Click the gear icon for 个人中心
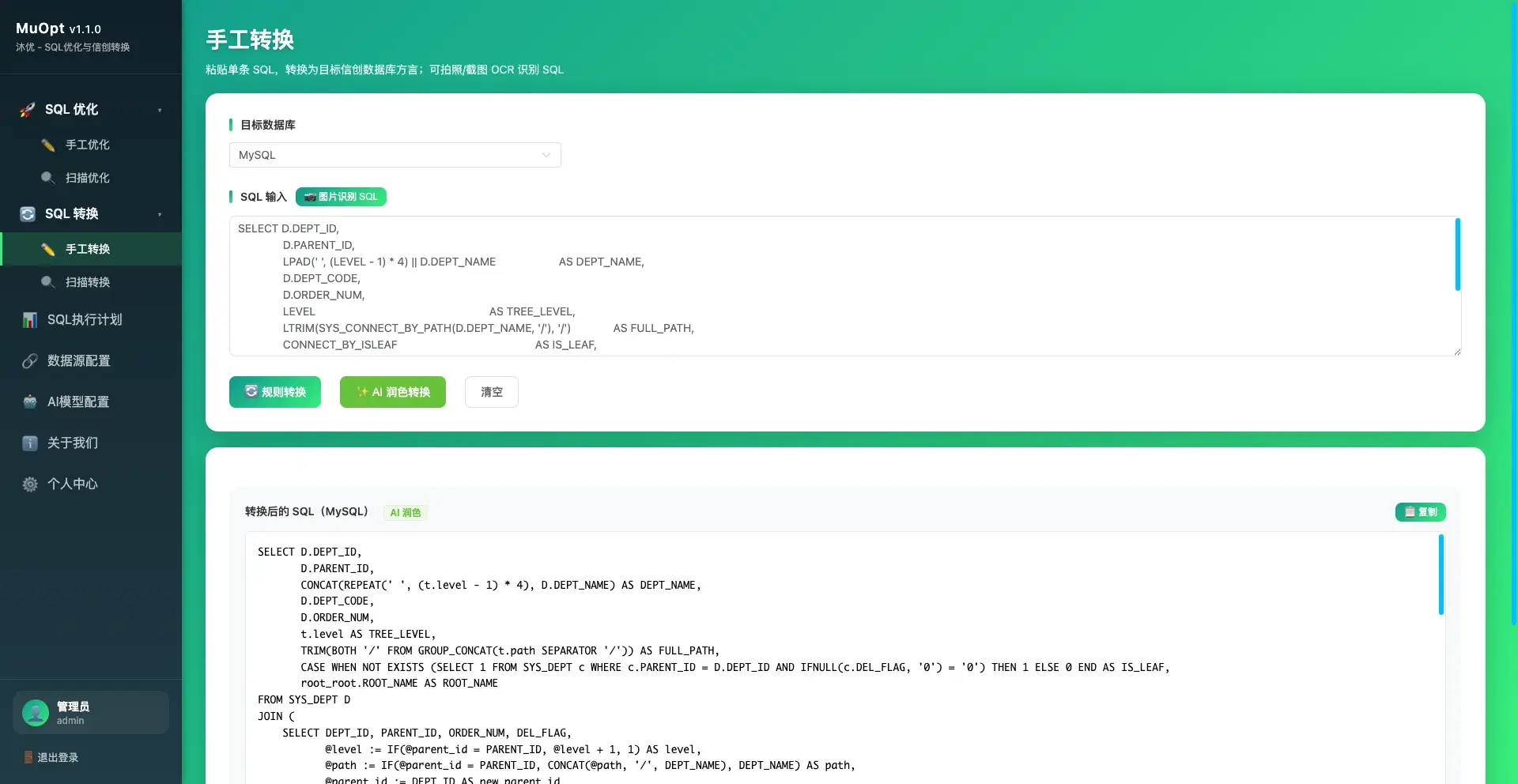Image resolution: width=1518 pixels, height=784 pixels. click(x=30, y=484)
